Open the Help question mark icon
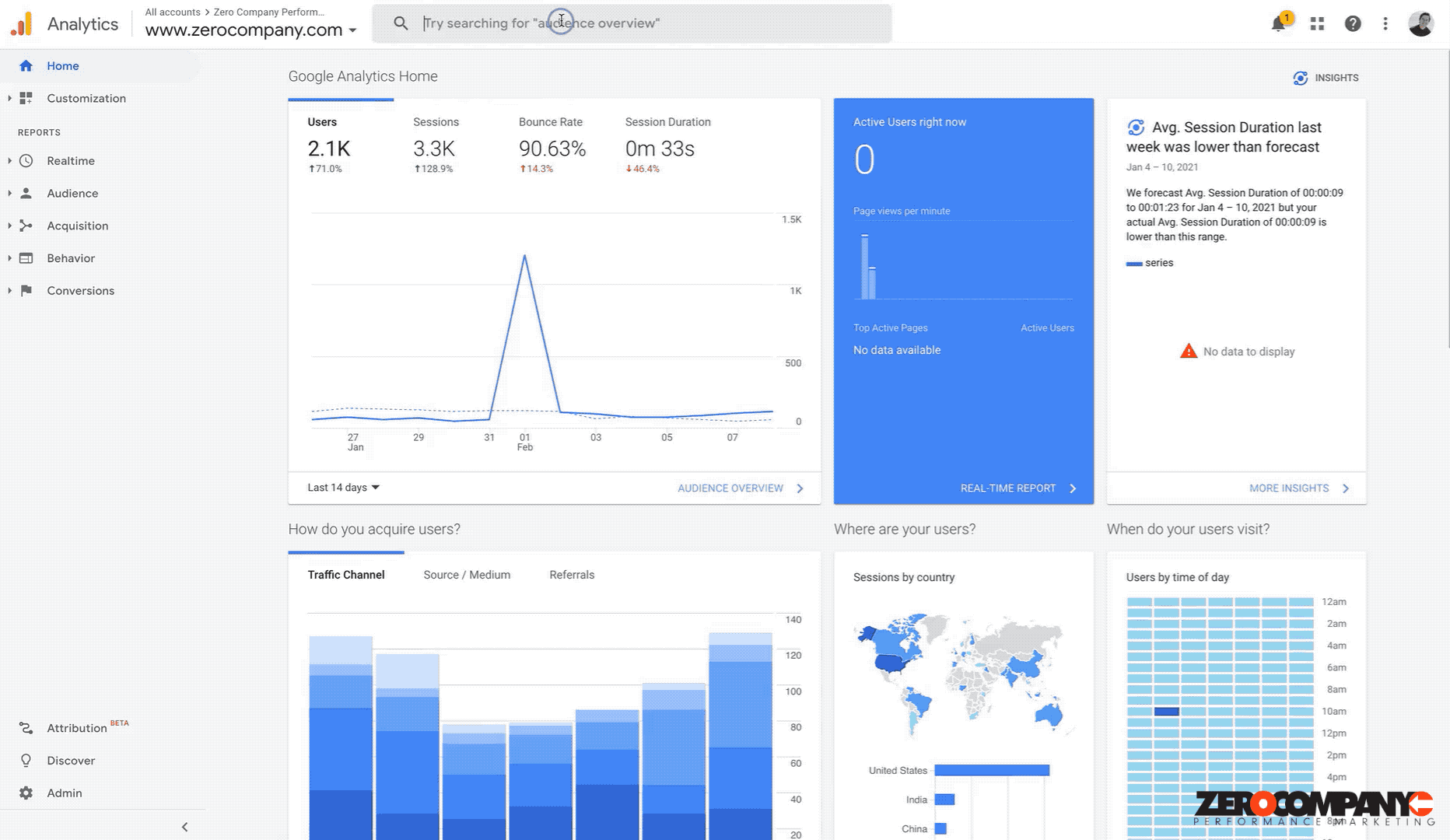1450x840 pixels. tap(1353, 24)
